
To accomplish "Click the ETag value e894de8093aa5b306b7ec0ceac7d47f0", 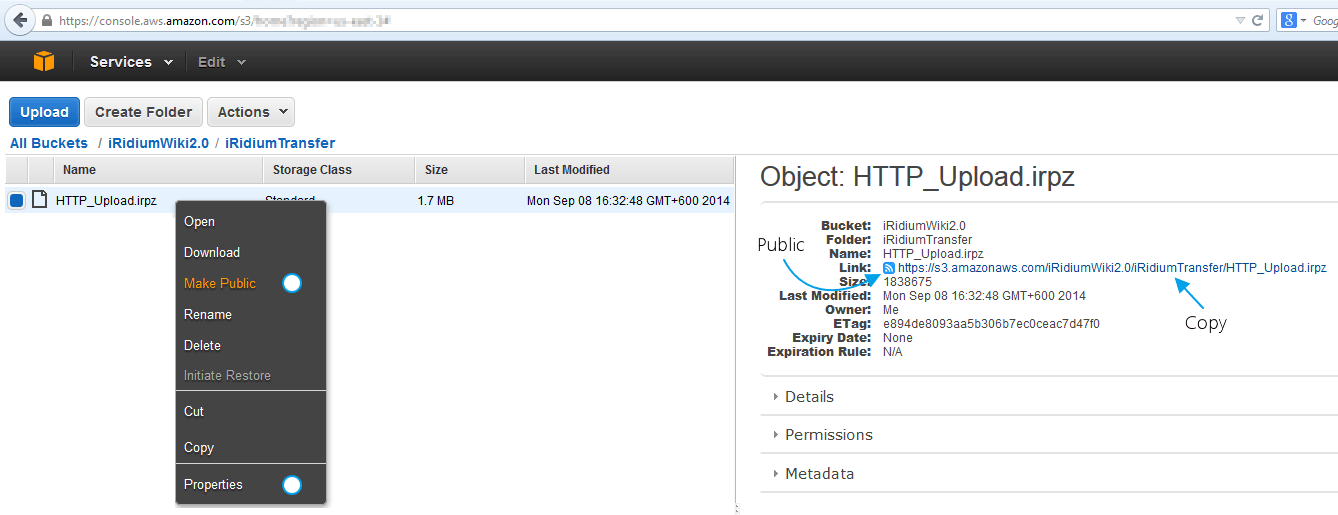I will click(x=991, y=324).
